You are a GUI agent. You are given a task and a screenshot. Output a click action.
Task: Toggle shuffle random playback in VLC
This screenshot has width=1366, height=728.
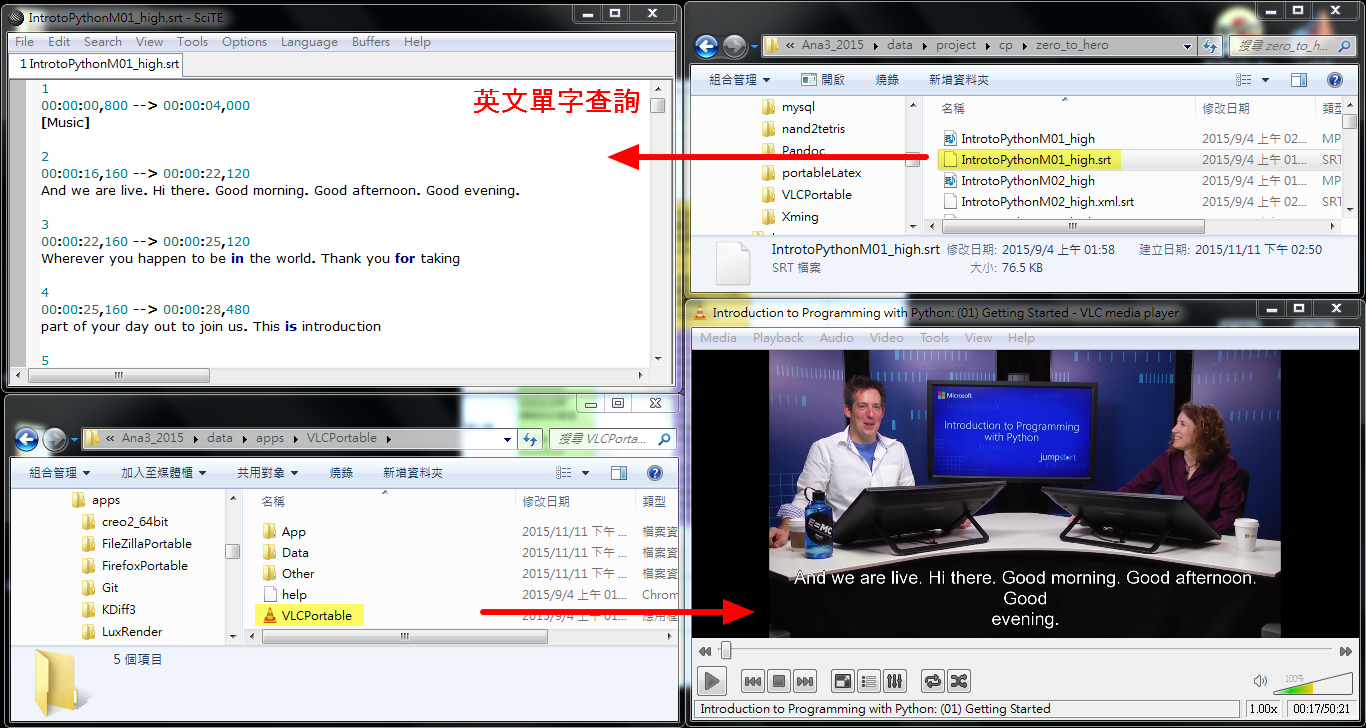(959, 681)
